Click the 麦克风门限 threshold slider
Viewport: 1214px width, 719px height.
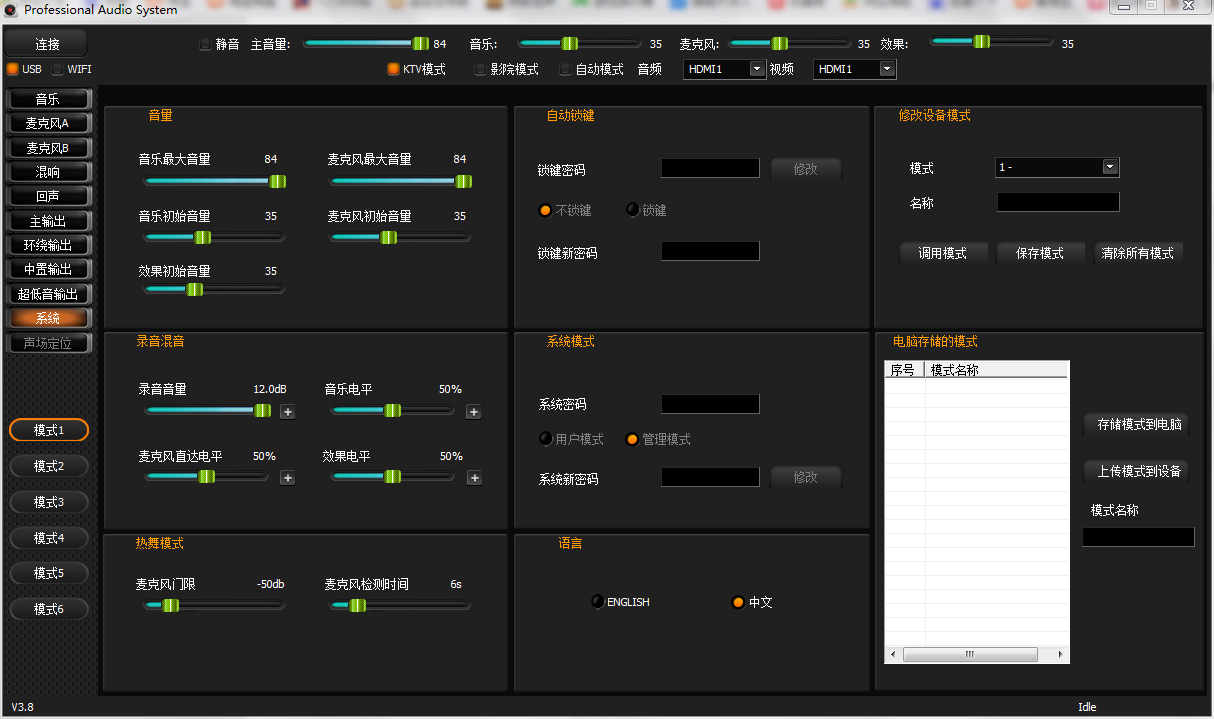[215, 605]
